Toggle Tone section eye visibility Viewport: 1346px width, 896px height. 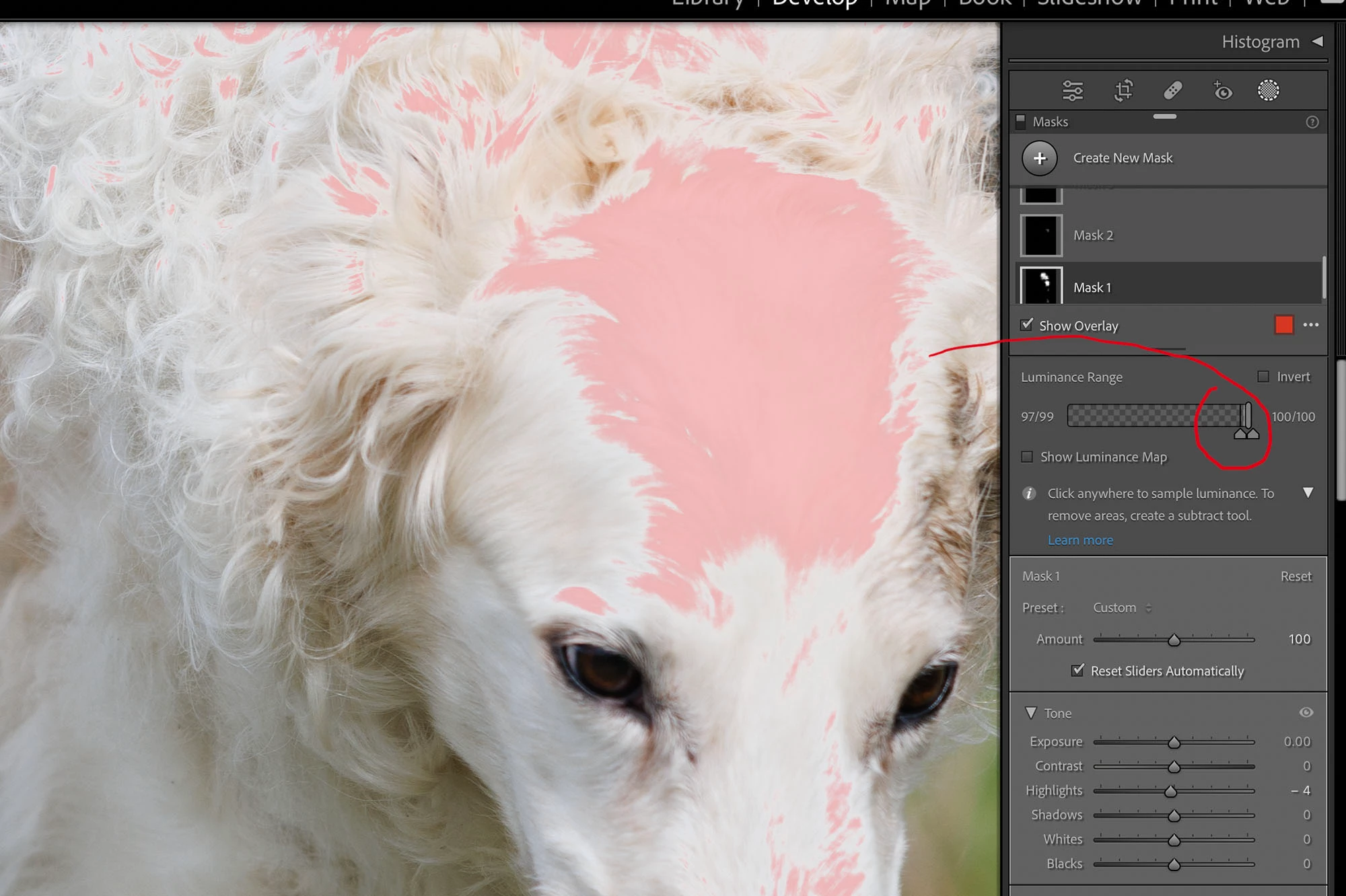1306,712
